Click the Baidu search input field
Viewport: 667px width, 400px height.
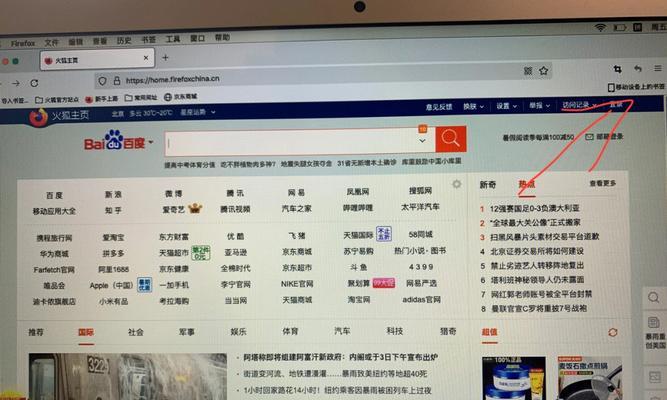[300, 141]
